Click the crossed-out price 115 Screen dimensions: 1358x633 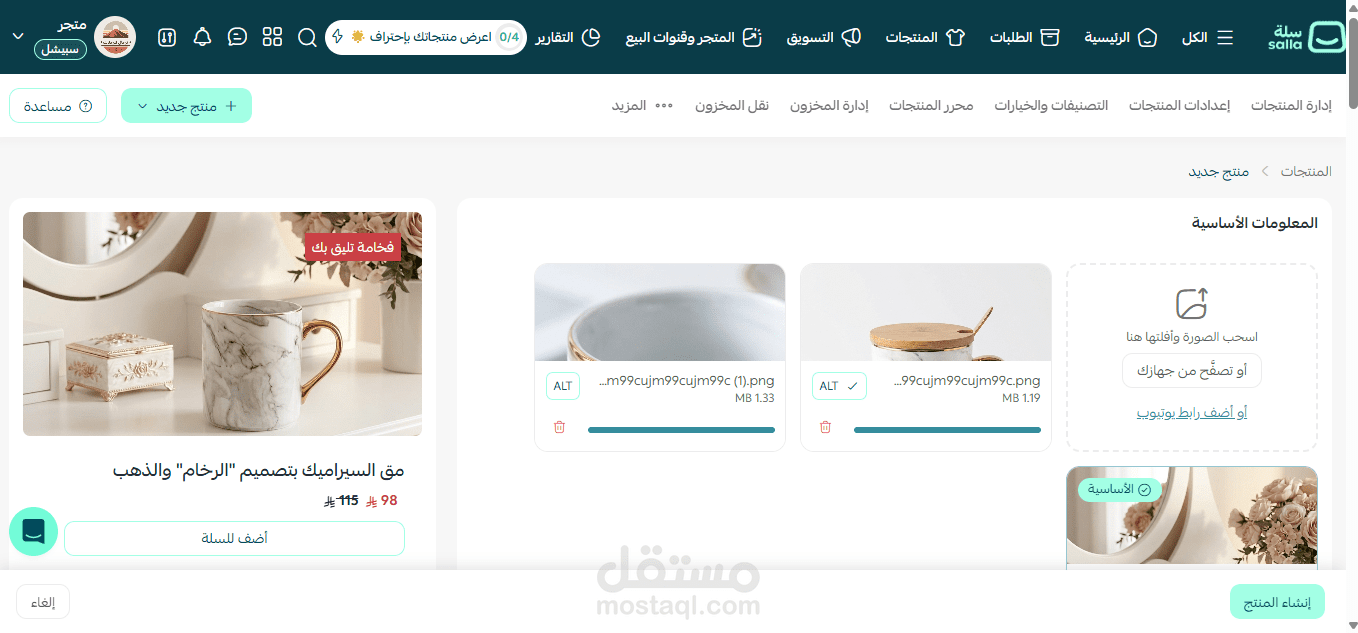(341, 501)
